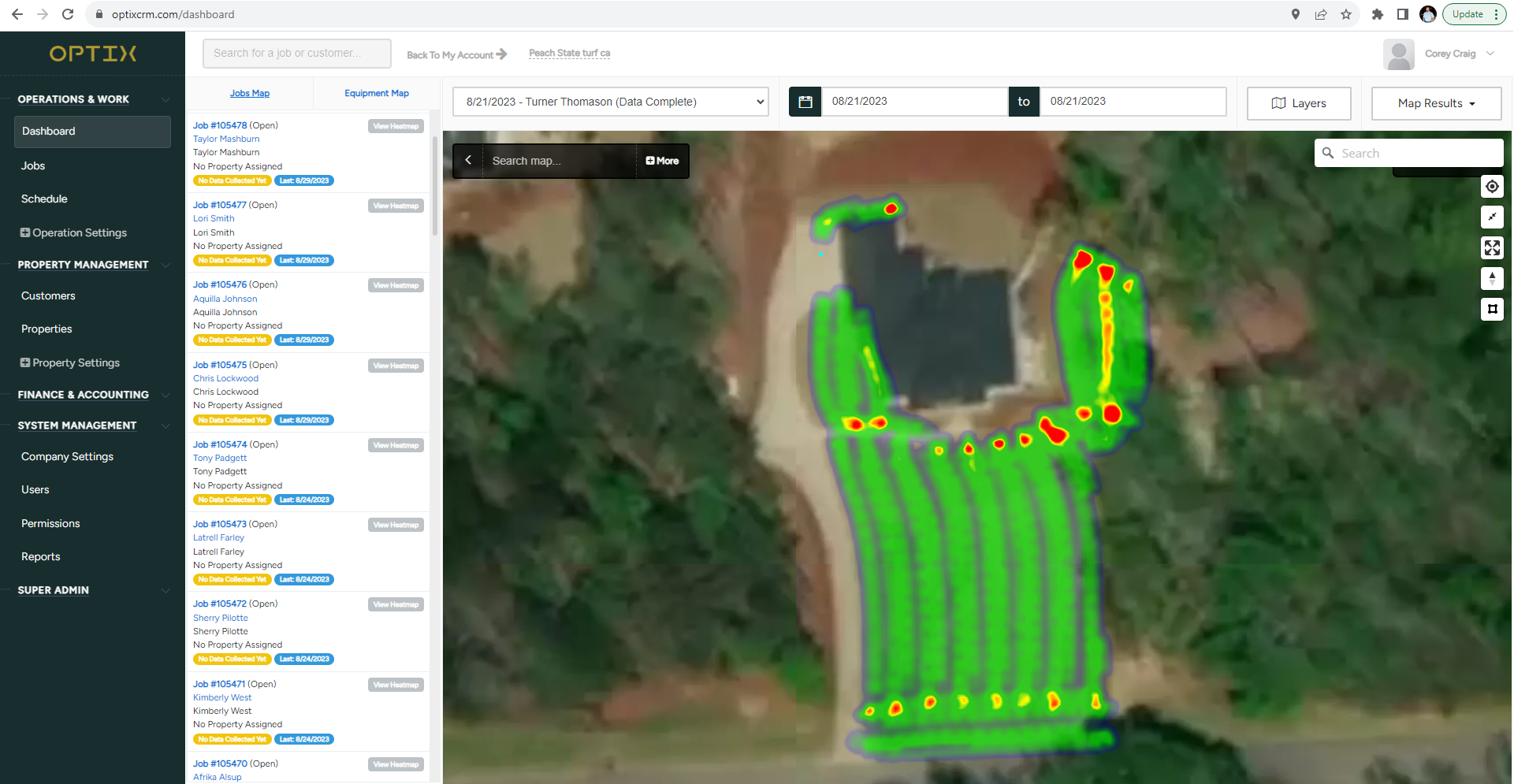Open Permissions in the sidebar

(50, 523)
